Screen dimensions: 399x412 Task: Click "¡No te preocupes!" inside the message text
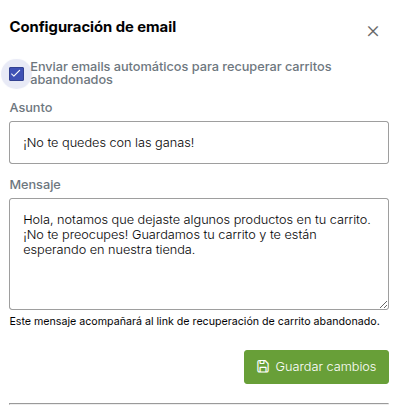[x=76, y=235]
